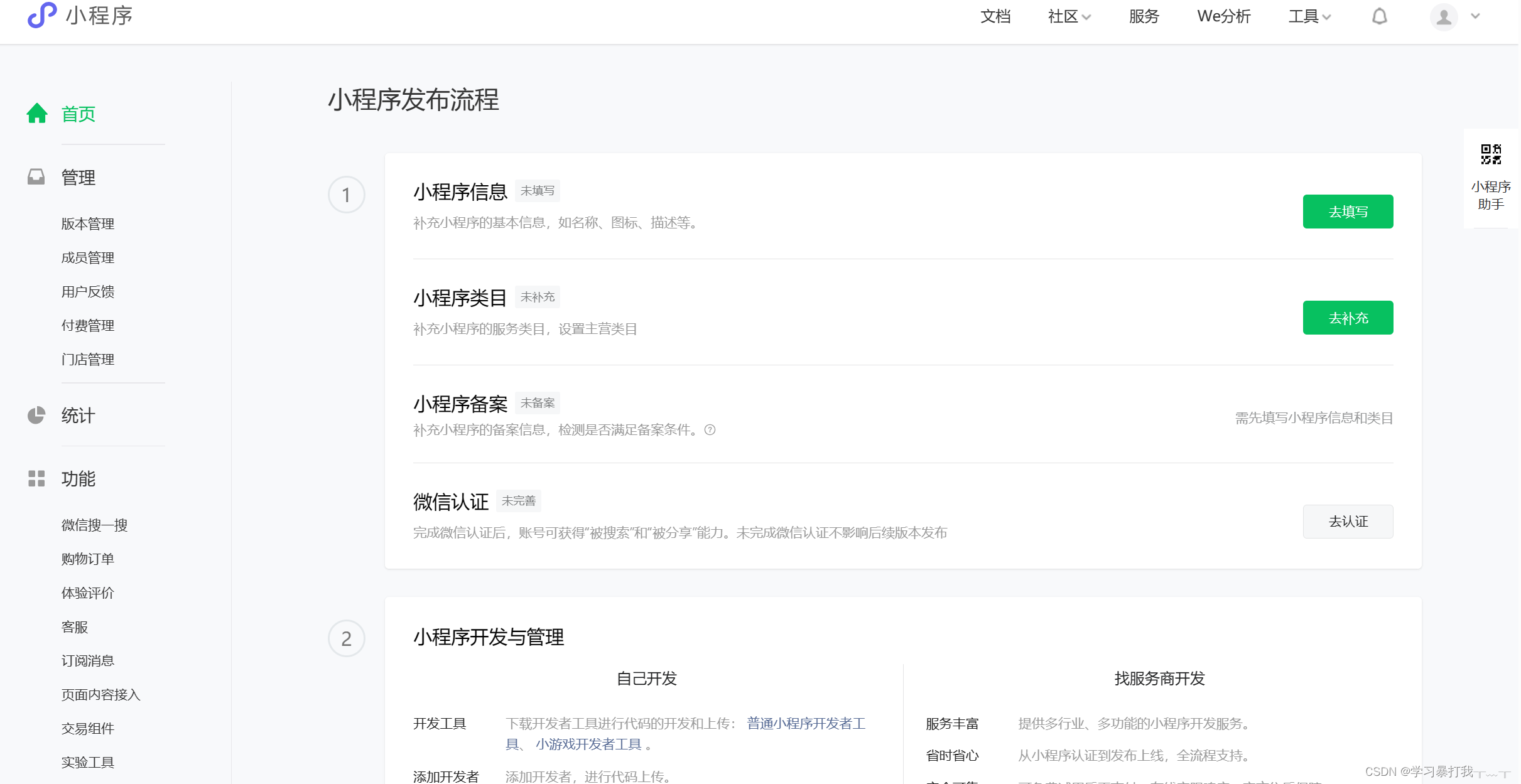The height and width of the screenshot is (784, 1521).
Task: Click the green home icon for 首页
Action: (x=37, y=114)
